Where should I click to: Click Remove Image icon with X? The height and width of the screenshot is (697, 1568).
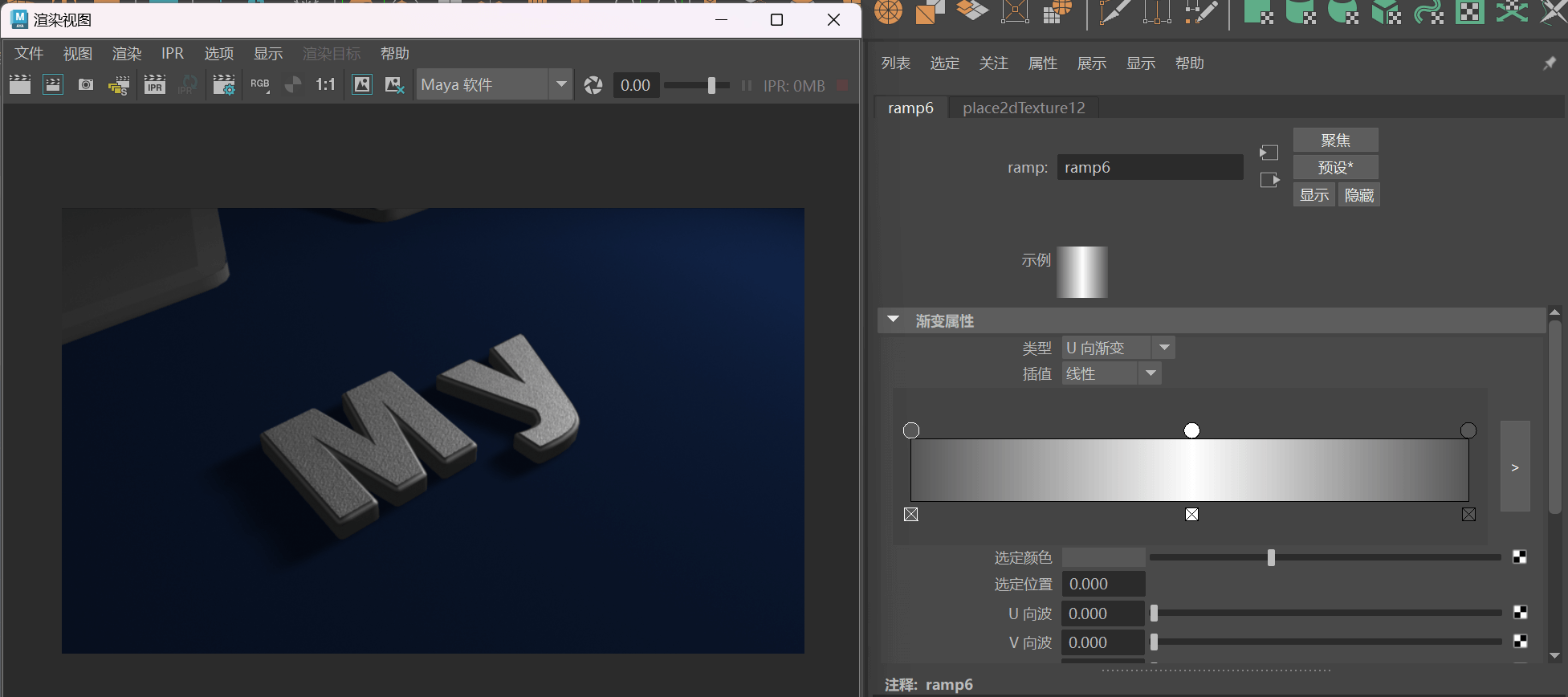[x=394, y=84]
